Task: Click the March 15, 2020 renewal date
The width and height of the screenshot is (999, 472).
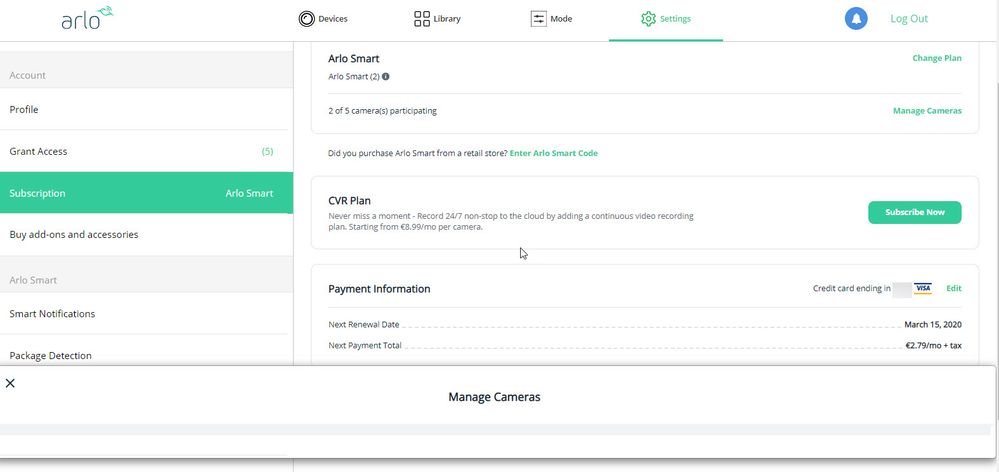Action: tap(933, 324)
